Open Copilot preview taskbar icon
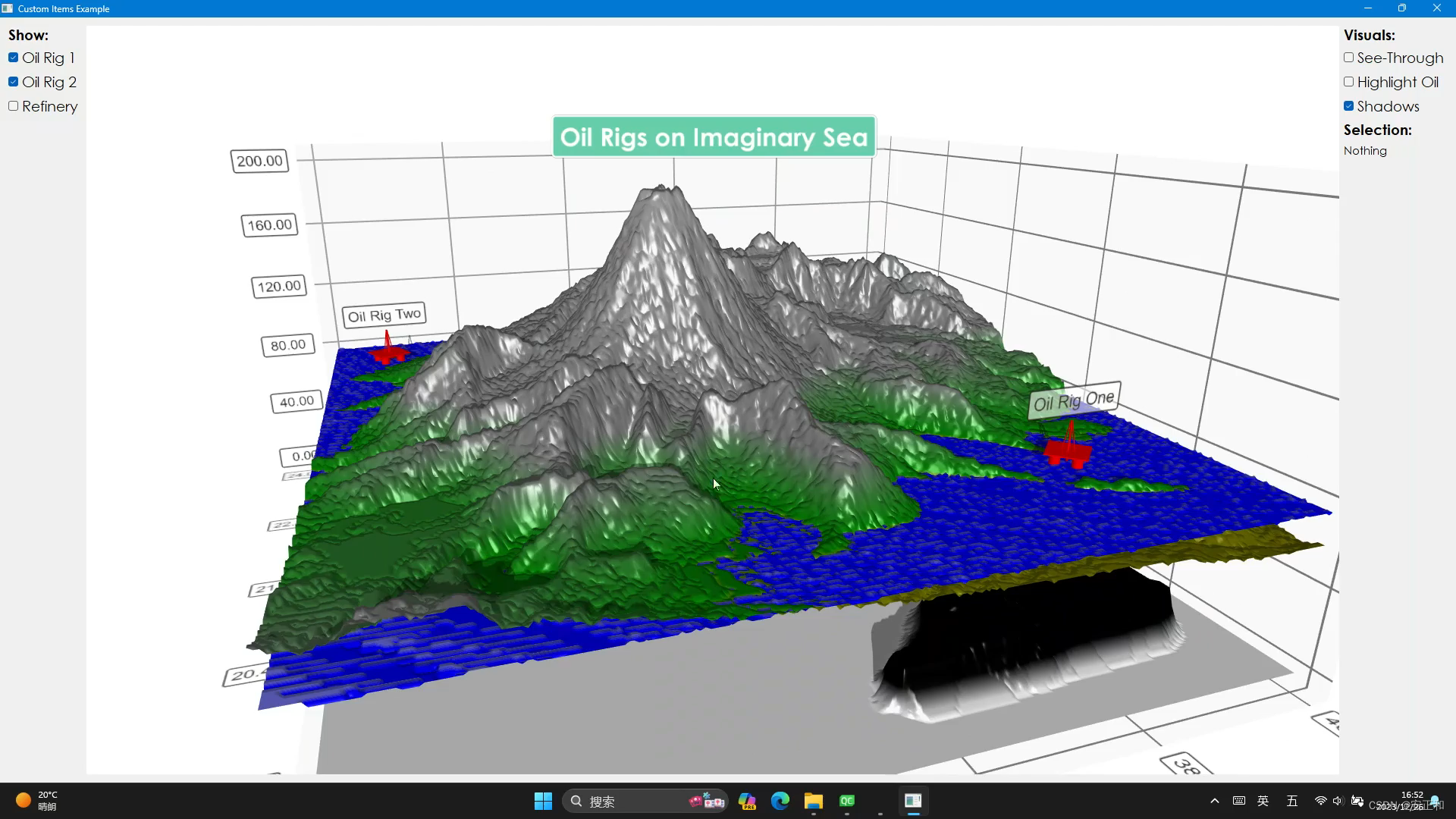1456x819 pixels. [747, 801]
